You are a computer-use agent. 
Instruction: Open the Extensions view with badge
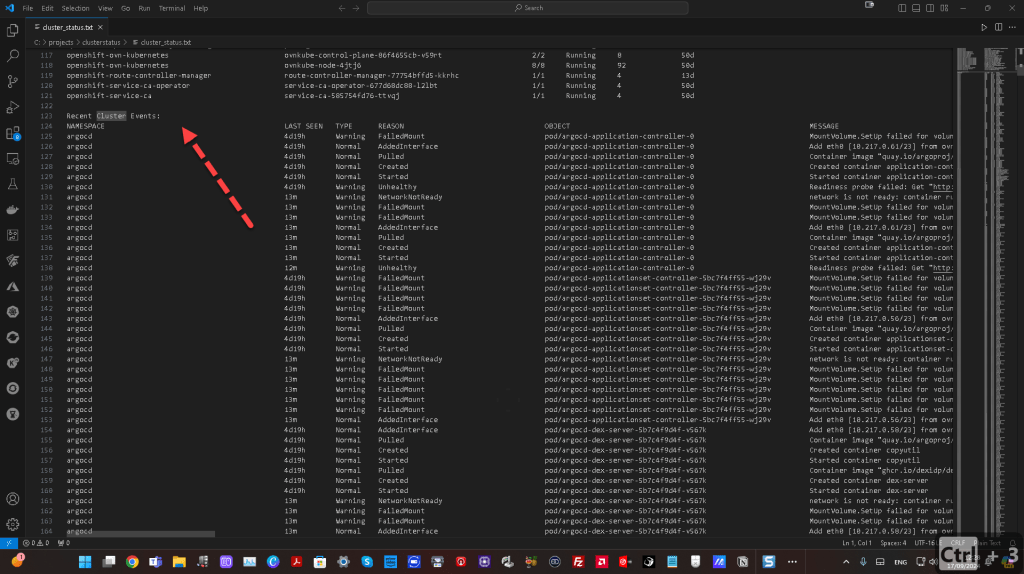point(12,133)
